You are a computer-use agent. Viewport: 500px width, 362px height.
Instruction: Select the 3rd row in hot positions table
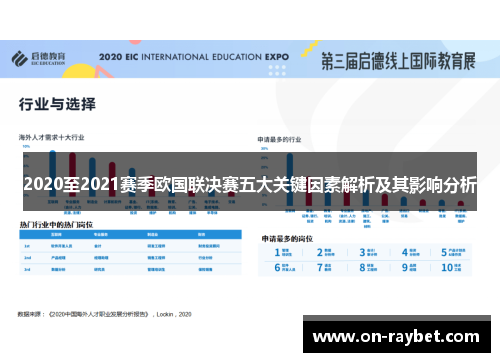[130, 269]
